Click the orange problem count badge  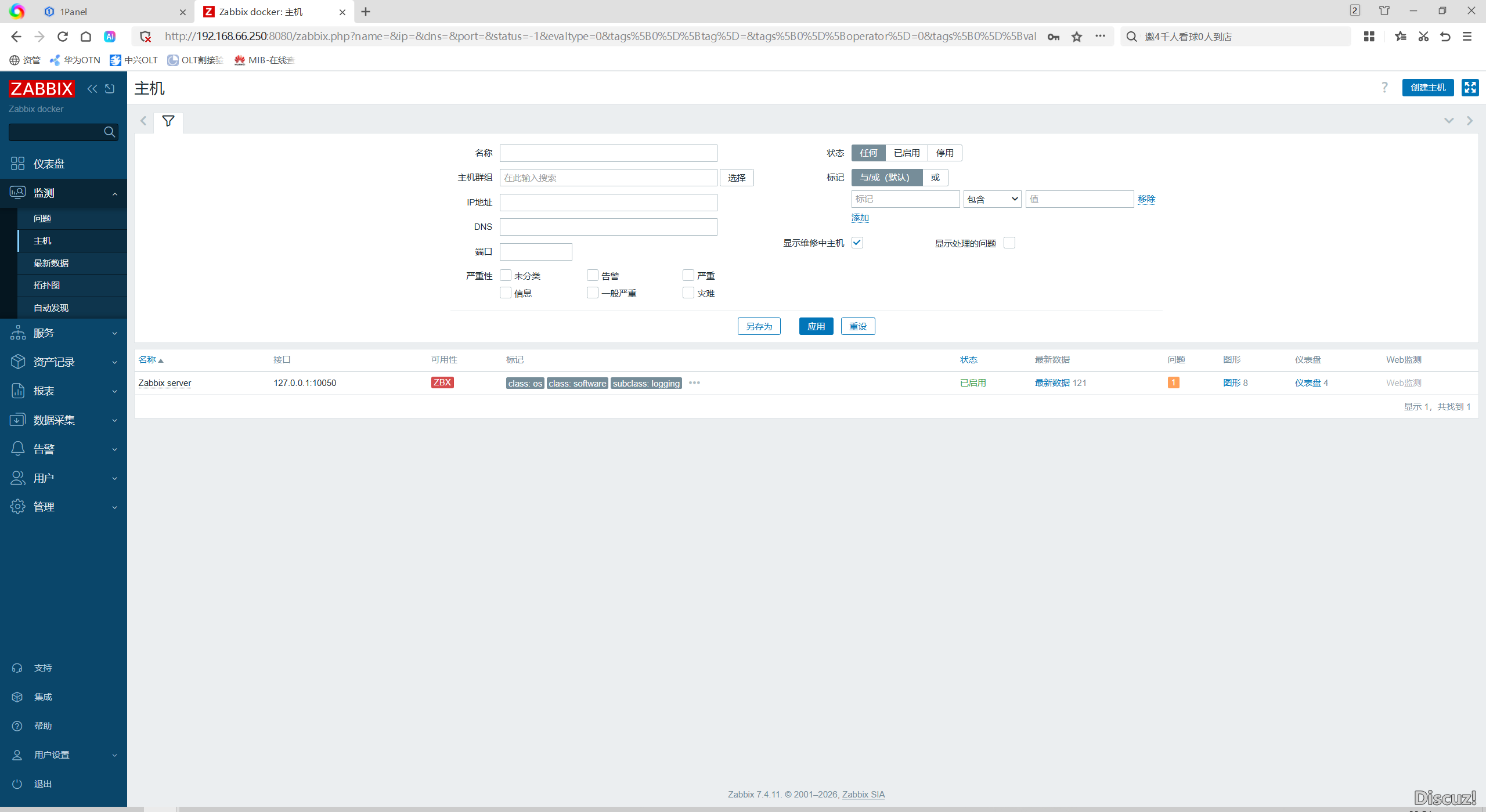[x=1173, y=382]
